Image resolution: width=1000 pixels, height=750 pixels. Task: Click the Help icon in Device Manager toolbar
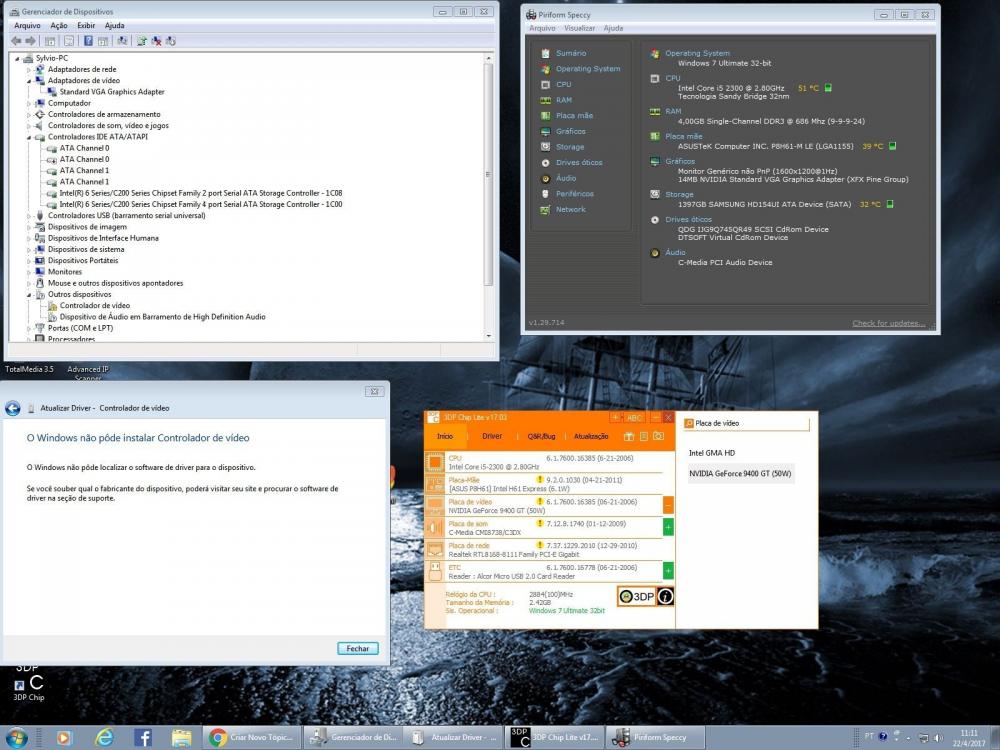[88, 41]
